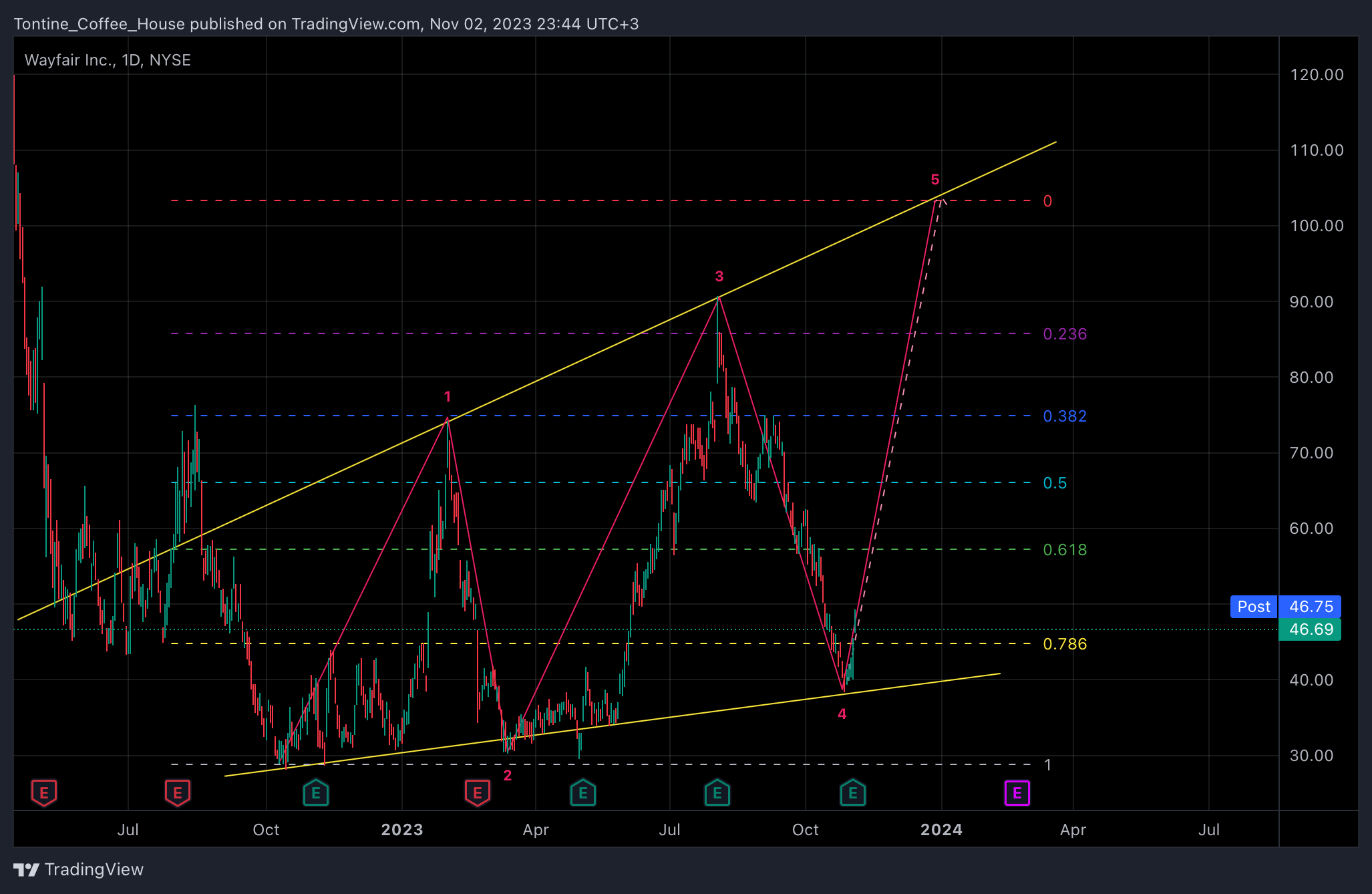Select the 0.382 Fibonacci level label
The image size is (1372, 894).
coord(1065,416)
